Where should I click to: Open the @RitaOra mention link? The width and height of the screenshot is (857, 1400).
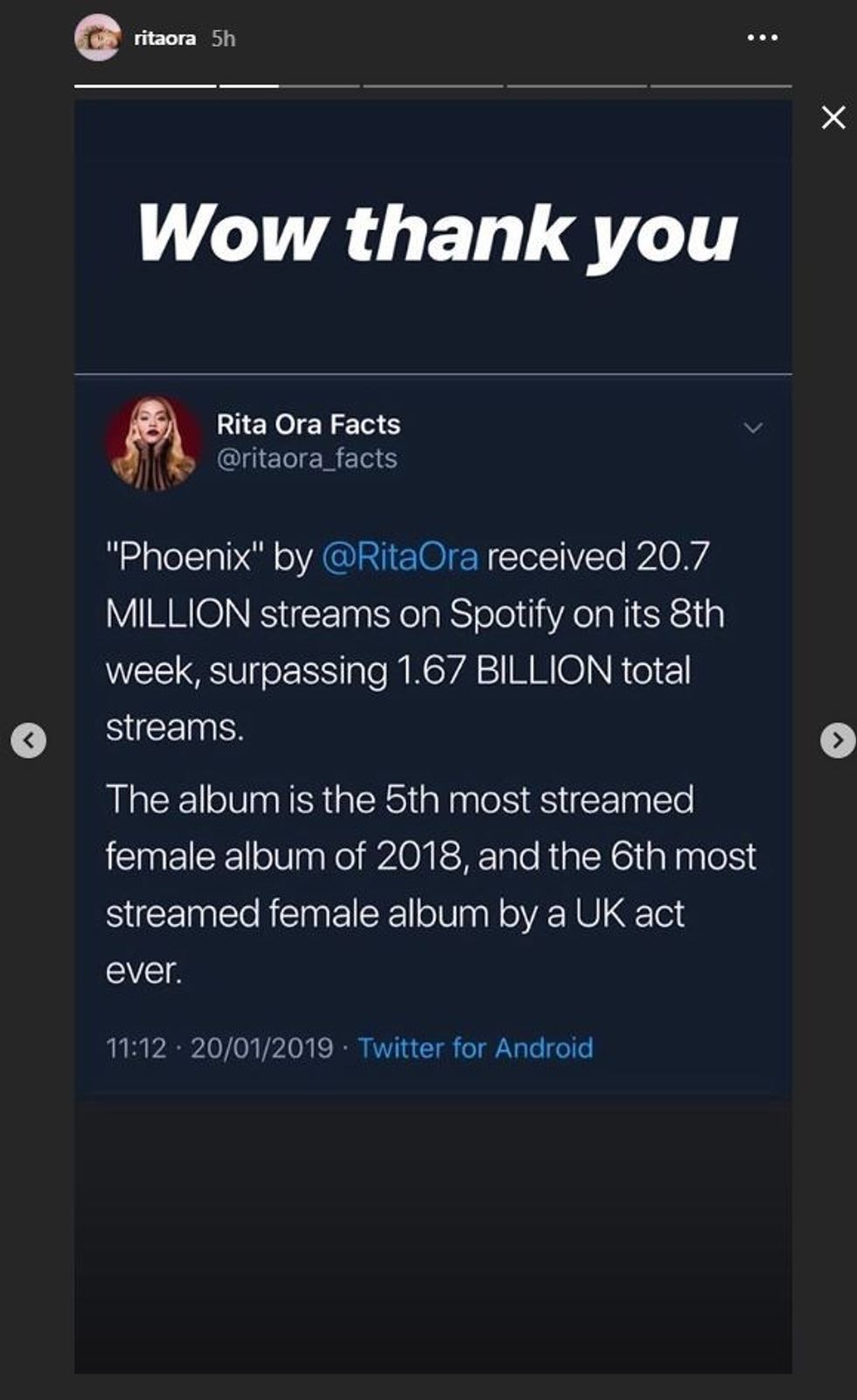pyautogui.click(x=400, y=557)
